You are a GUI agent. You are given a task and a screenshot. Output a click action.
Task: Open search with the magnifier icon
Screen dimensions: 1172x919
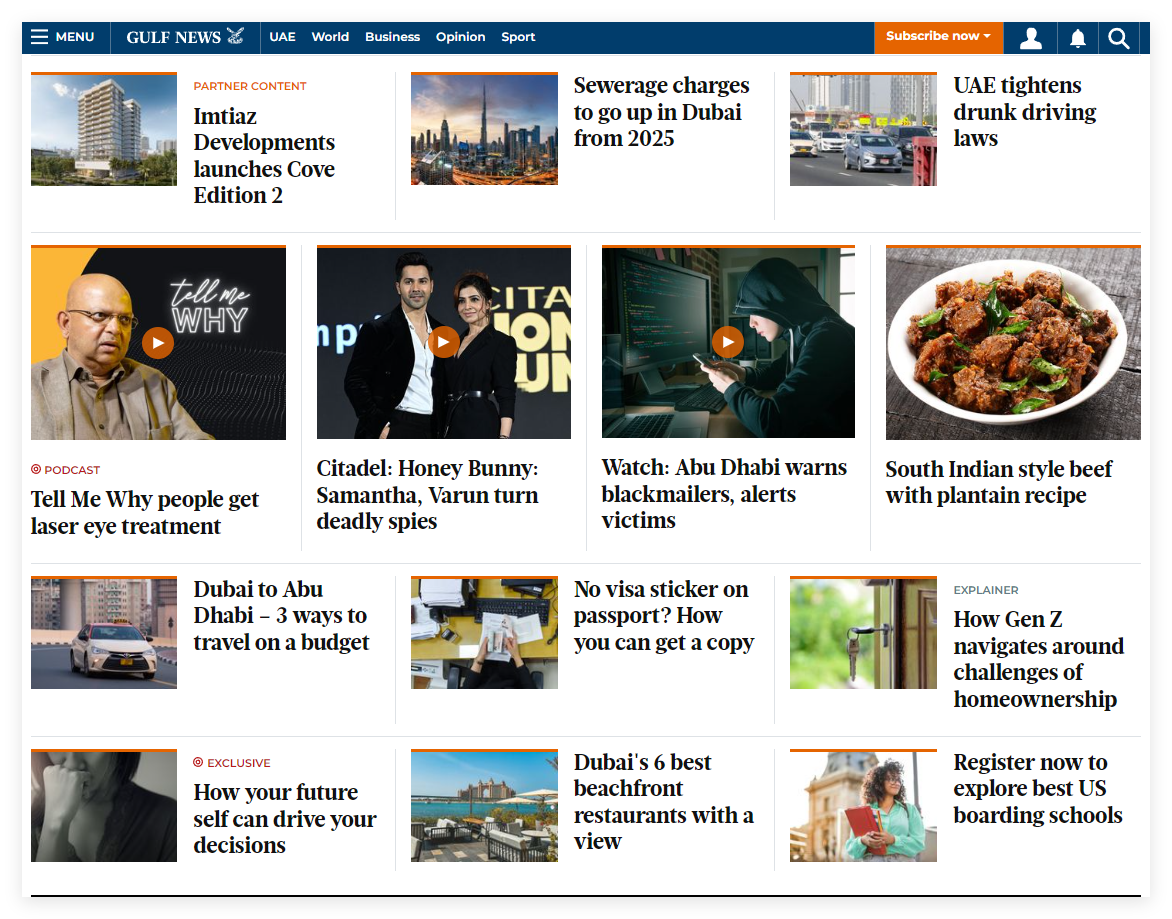[x=1119, y=38]
